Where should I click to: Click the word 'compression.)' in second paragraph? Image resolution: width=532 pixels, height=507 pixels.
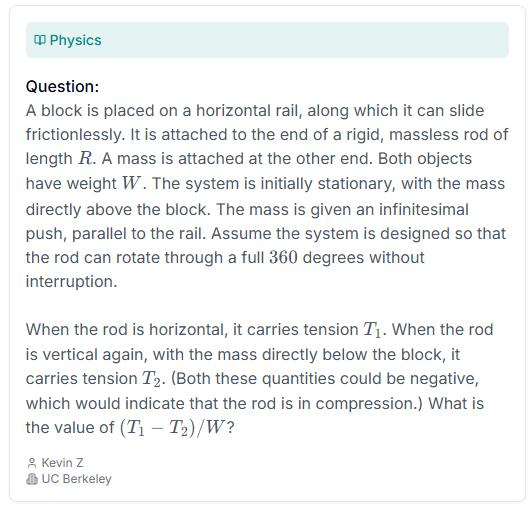pos(369,404)
